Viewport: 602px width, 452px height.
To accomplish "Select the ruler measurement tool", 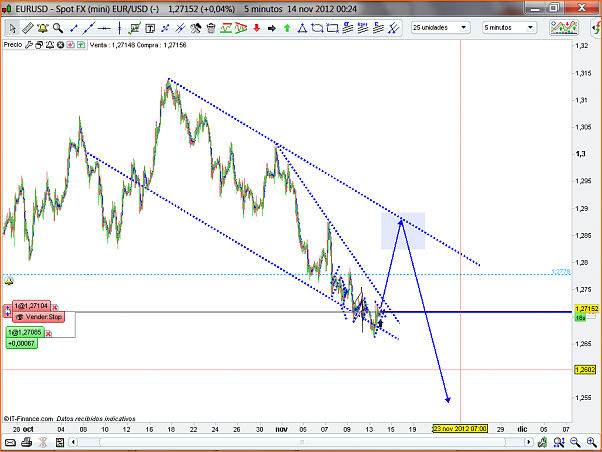I will tap(27, 28).
